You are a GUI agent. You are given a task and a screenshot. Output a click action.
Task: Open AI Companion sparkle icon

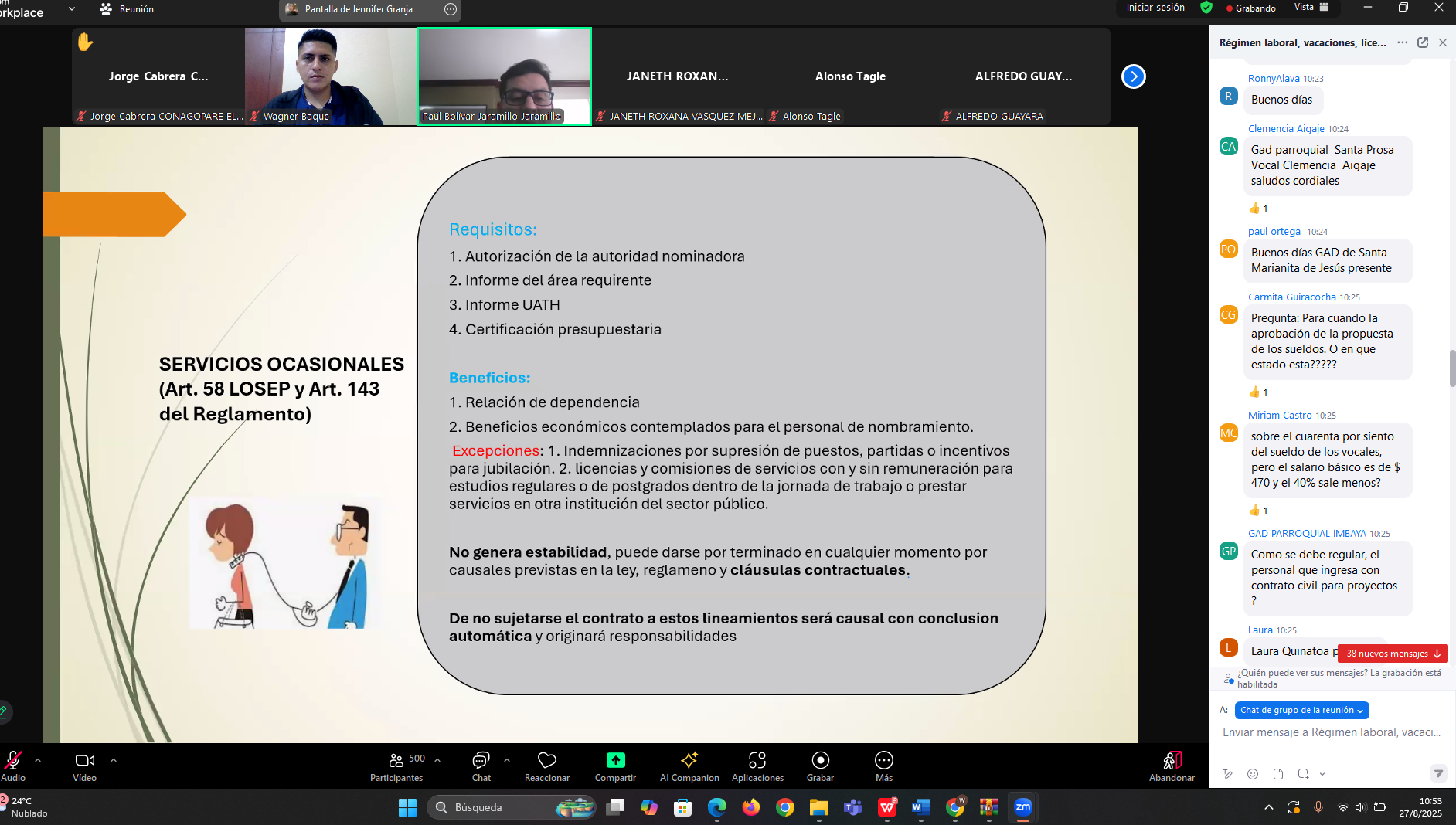(689, 761)
